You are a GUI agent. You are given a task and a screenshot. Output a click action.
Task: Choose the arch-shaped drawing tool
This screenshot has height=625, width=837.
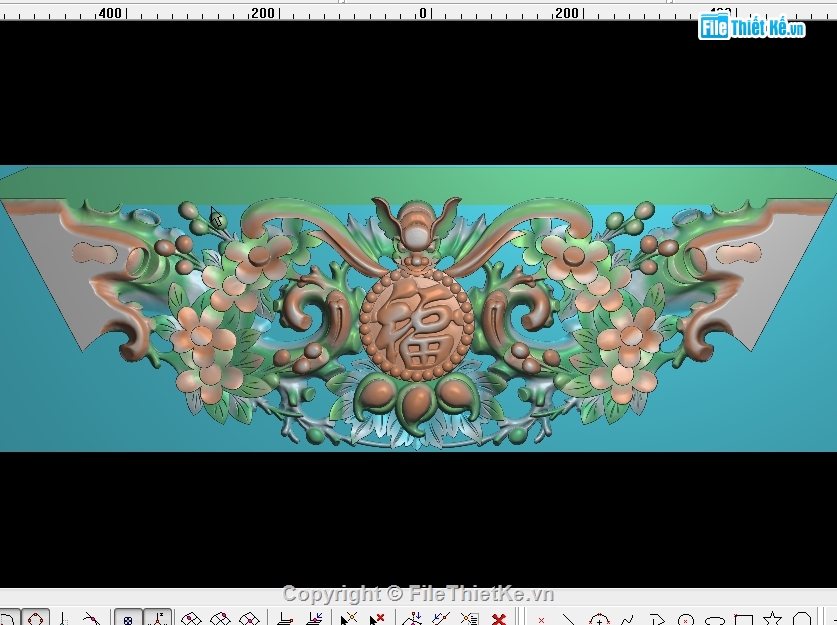tap(801, 620)
